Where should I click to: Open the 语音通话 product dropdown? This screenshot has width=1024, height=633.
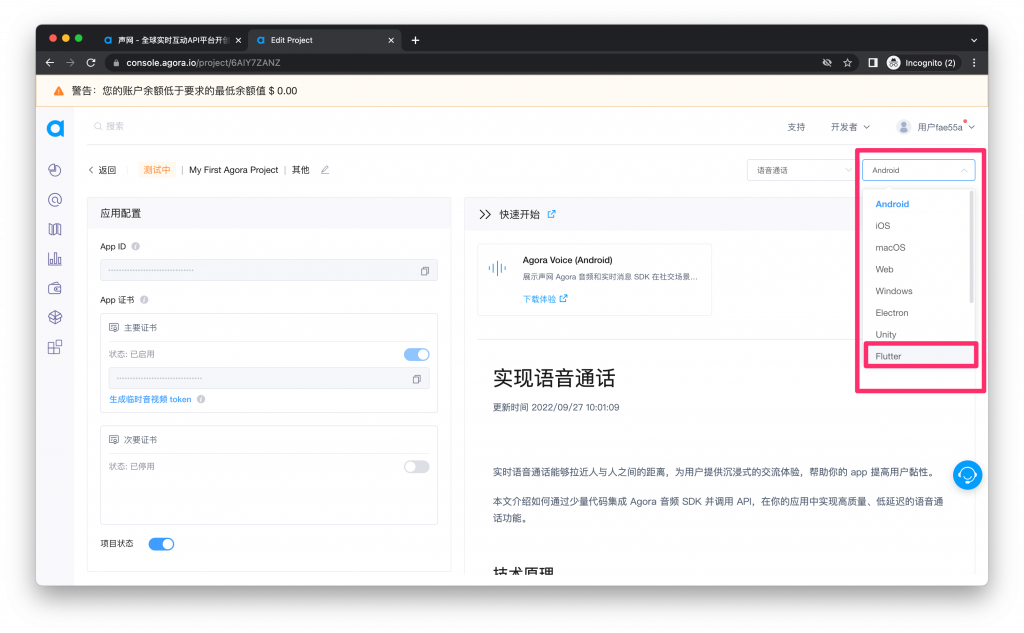802,170
